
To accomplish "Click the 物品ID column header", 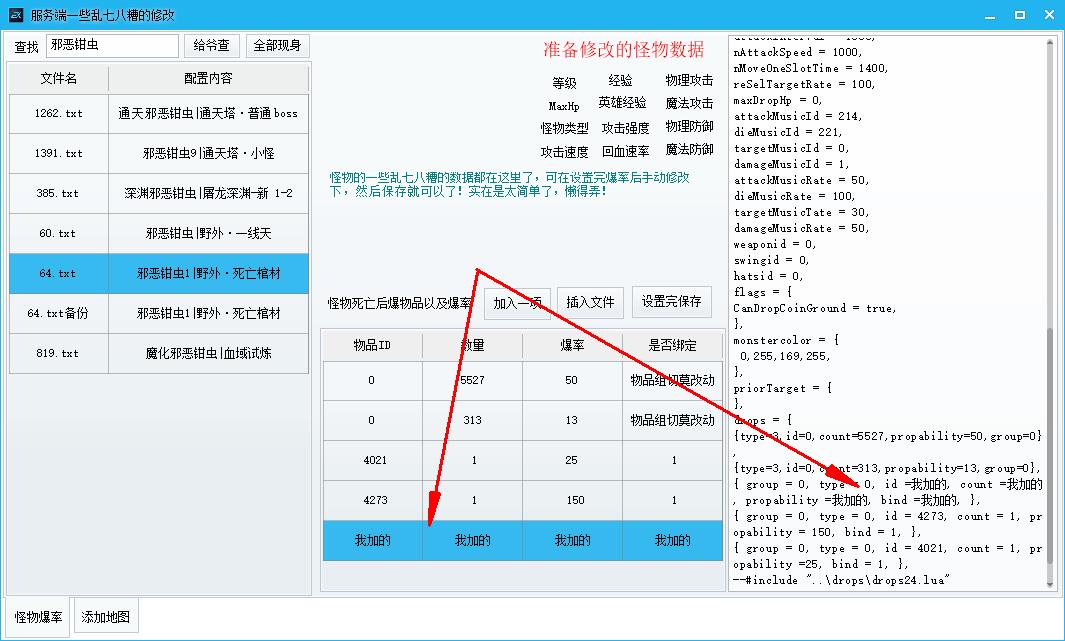I will (x=372, y=346).
